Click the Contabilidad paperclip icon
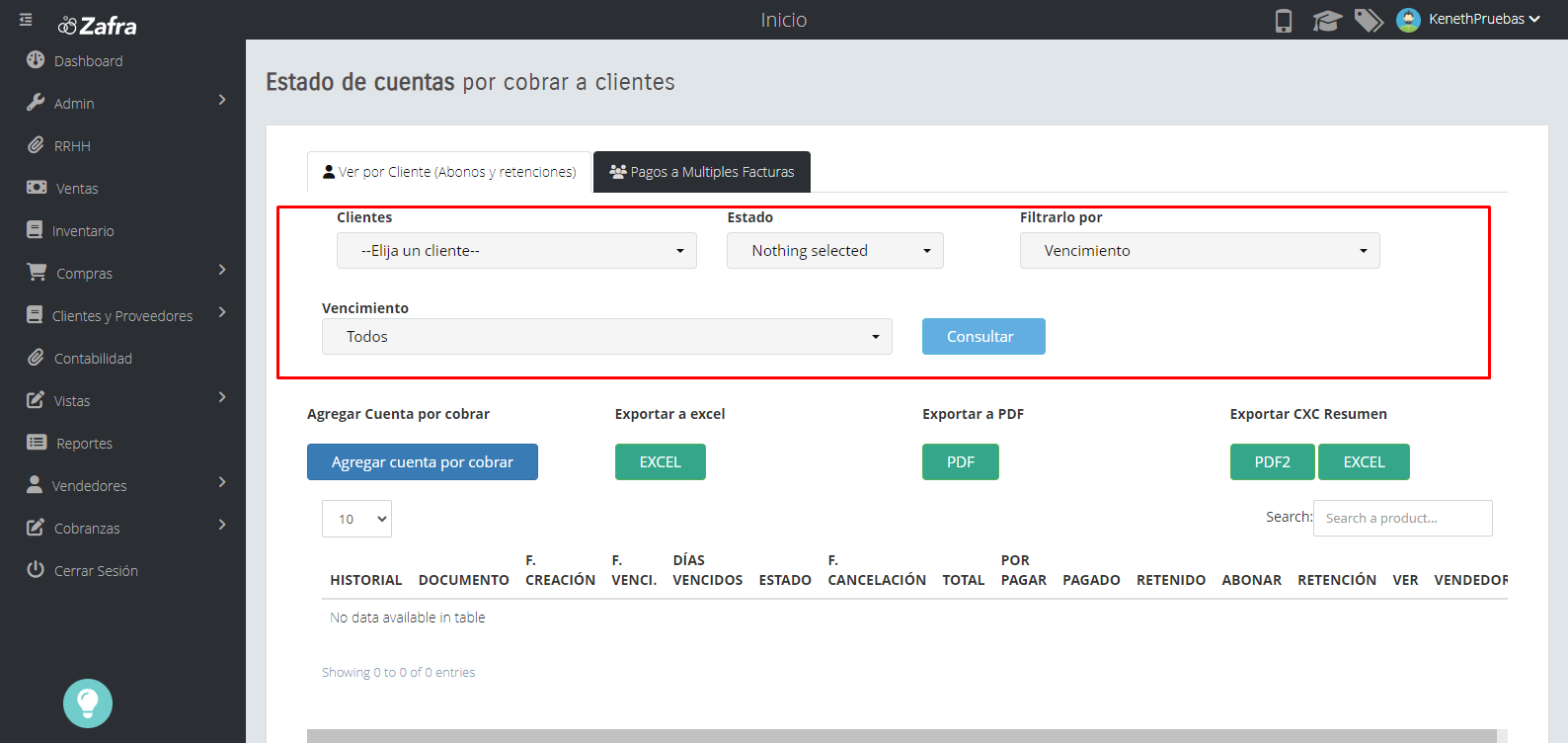 click(36, 358)
